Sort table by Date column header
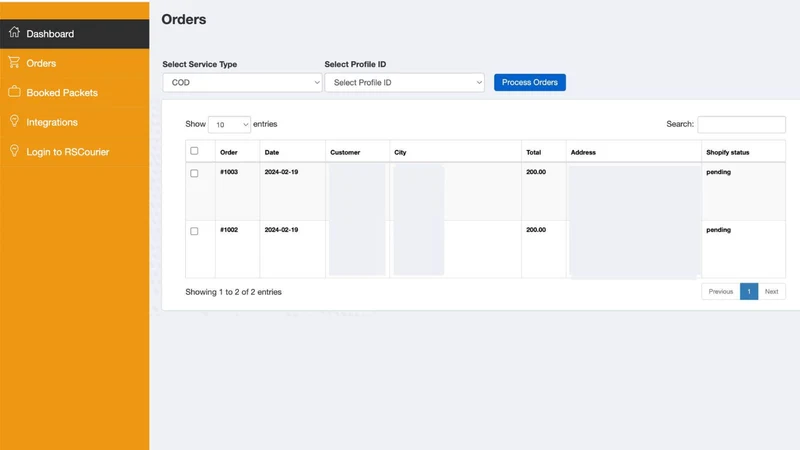800x450 pixels. click(x=292, y=152)
